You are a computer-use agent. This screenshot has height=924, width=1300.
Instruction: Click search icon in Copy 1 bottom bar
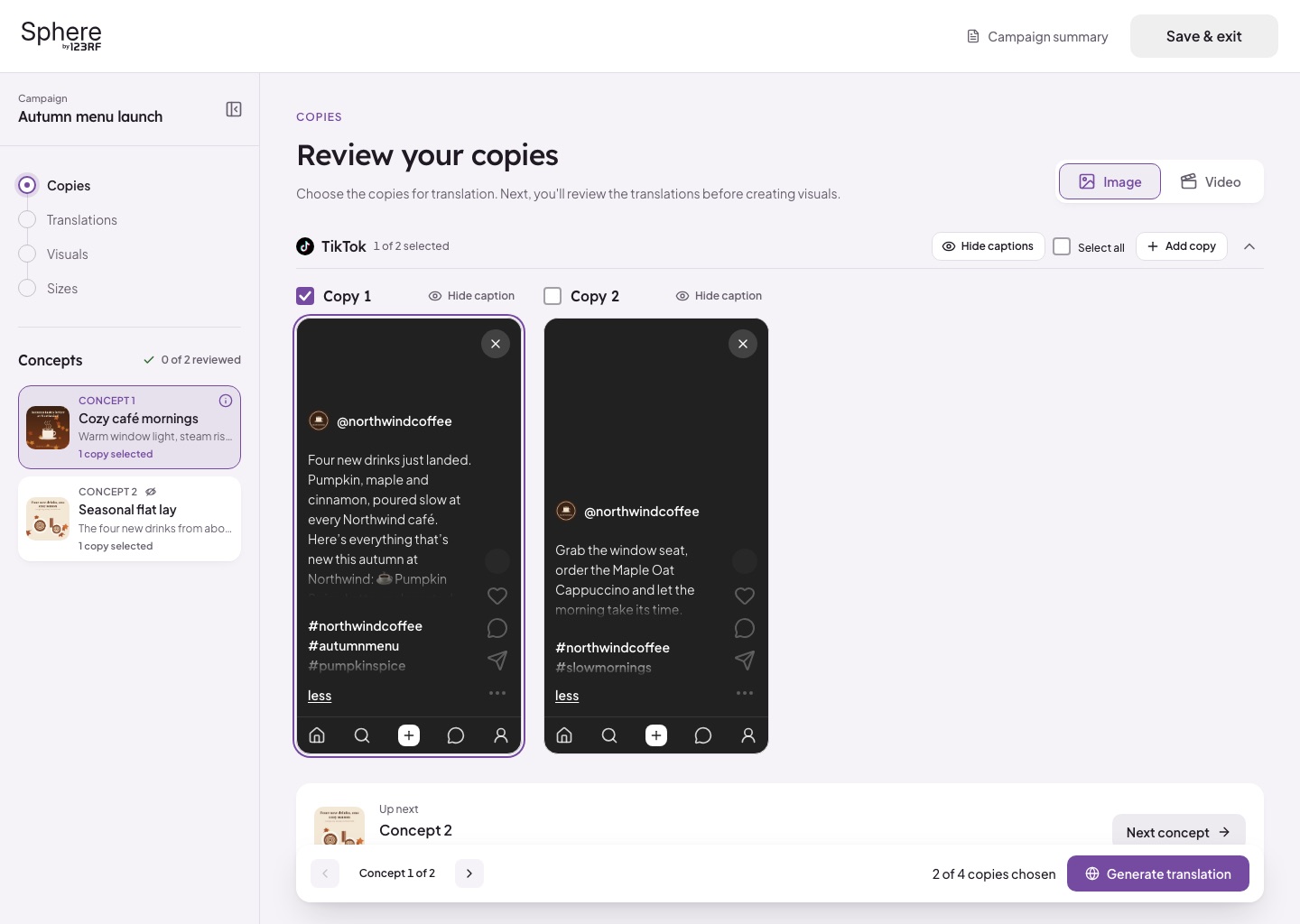tap(362, 735)
